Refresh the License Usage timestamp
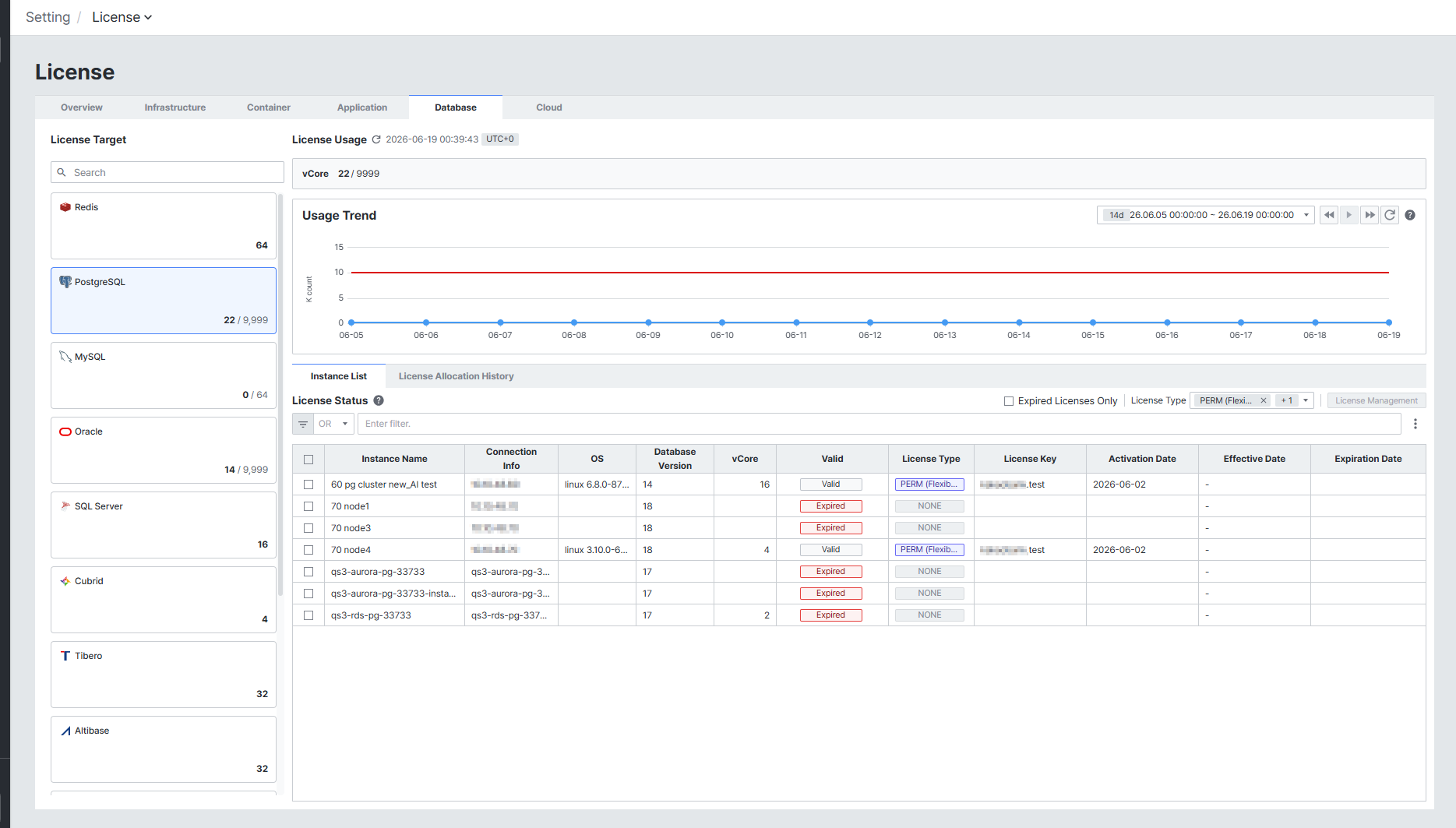 click(376, 139)
